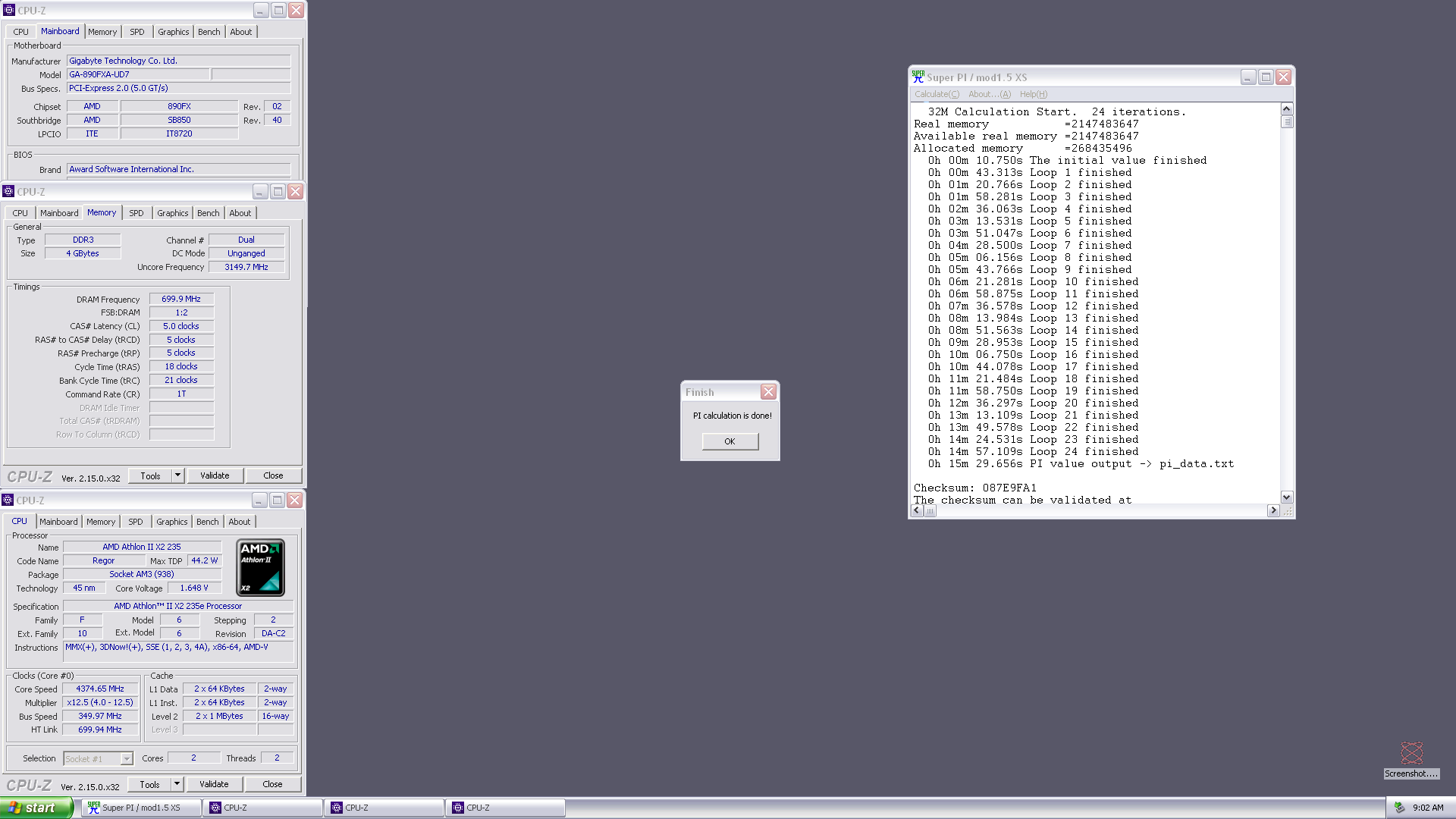Click the DRAM Frequency value 699.9 MHz
1456x819 pixels.
[181, 299]
